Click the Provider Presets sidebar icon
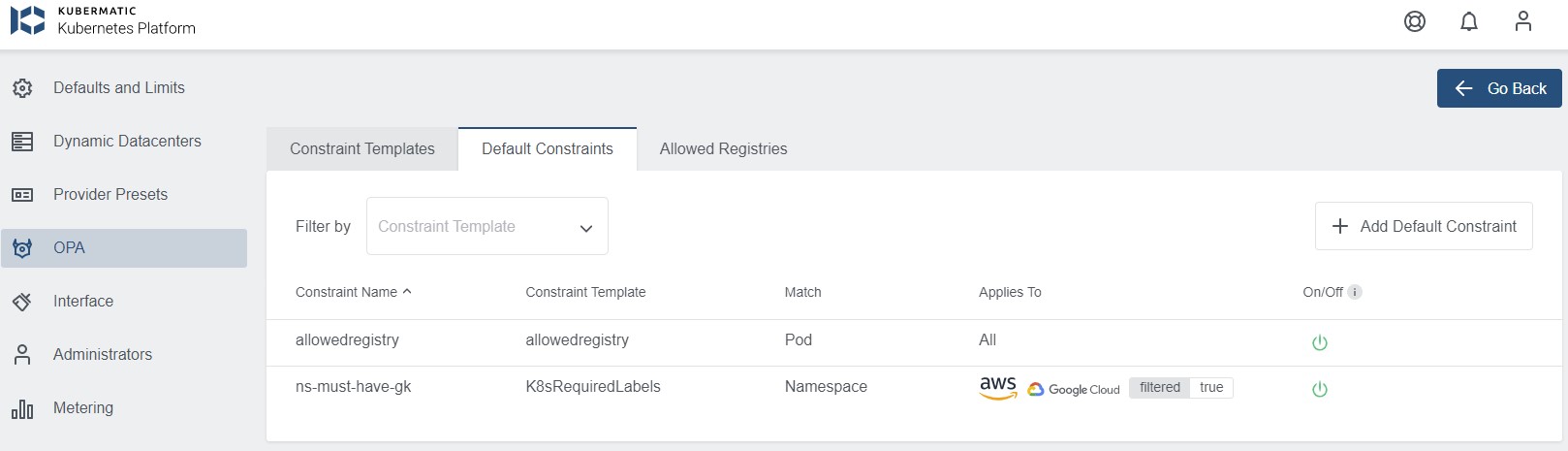The width and height of the screenshot is (1568, 451). (22, 195)
